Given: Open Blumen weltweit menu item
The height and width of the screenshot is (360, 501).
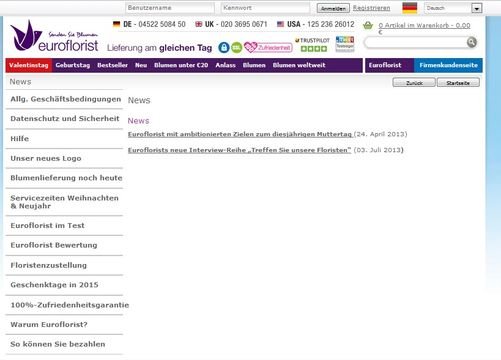Looking at the screenshot, I should (299, 65).
